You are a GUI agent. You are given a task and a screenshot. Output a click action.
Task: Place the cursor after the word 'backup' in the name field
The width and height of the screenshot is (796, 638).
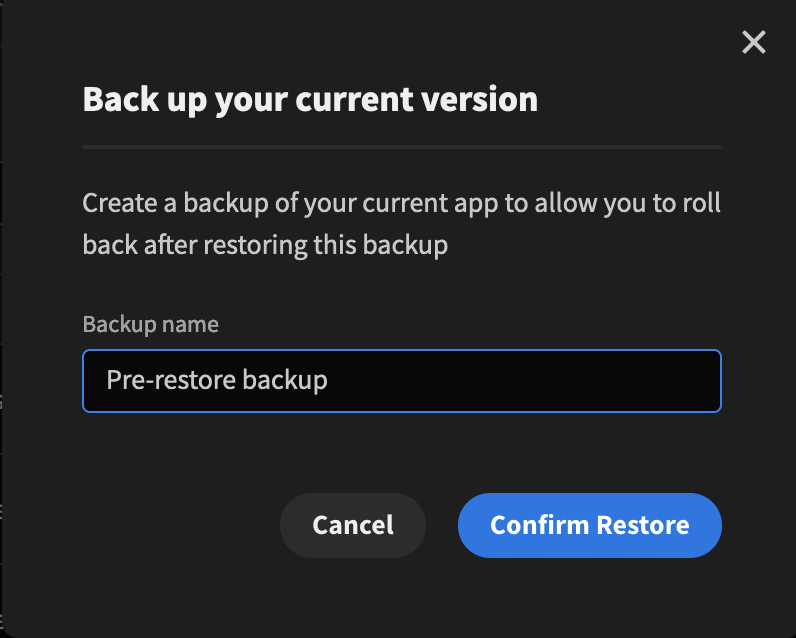(x=330, y=381)
